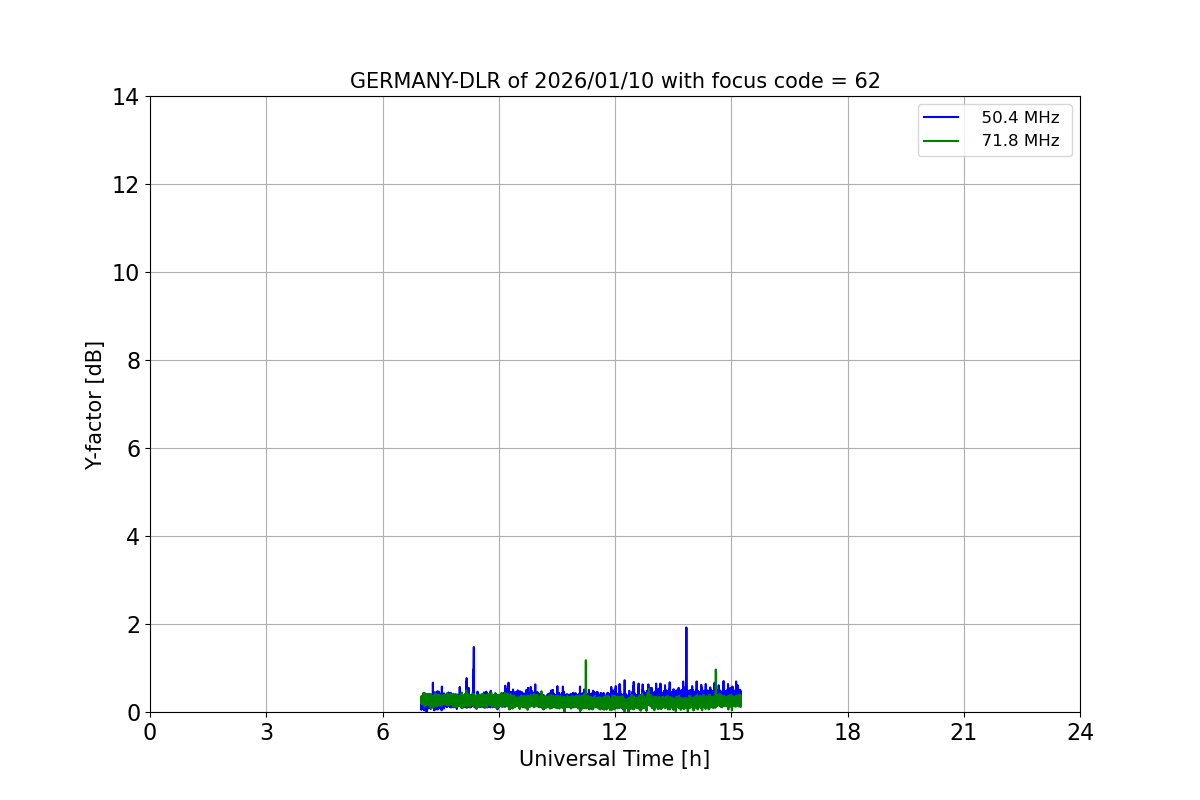Click y-axis tick label 14

126,97
